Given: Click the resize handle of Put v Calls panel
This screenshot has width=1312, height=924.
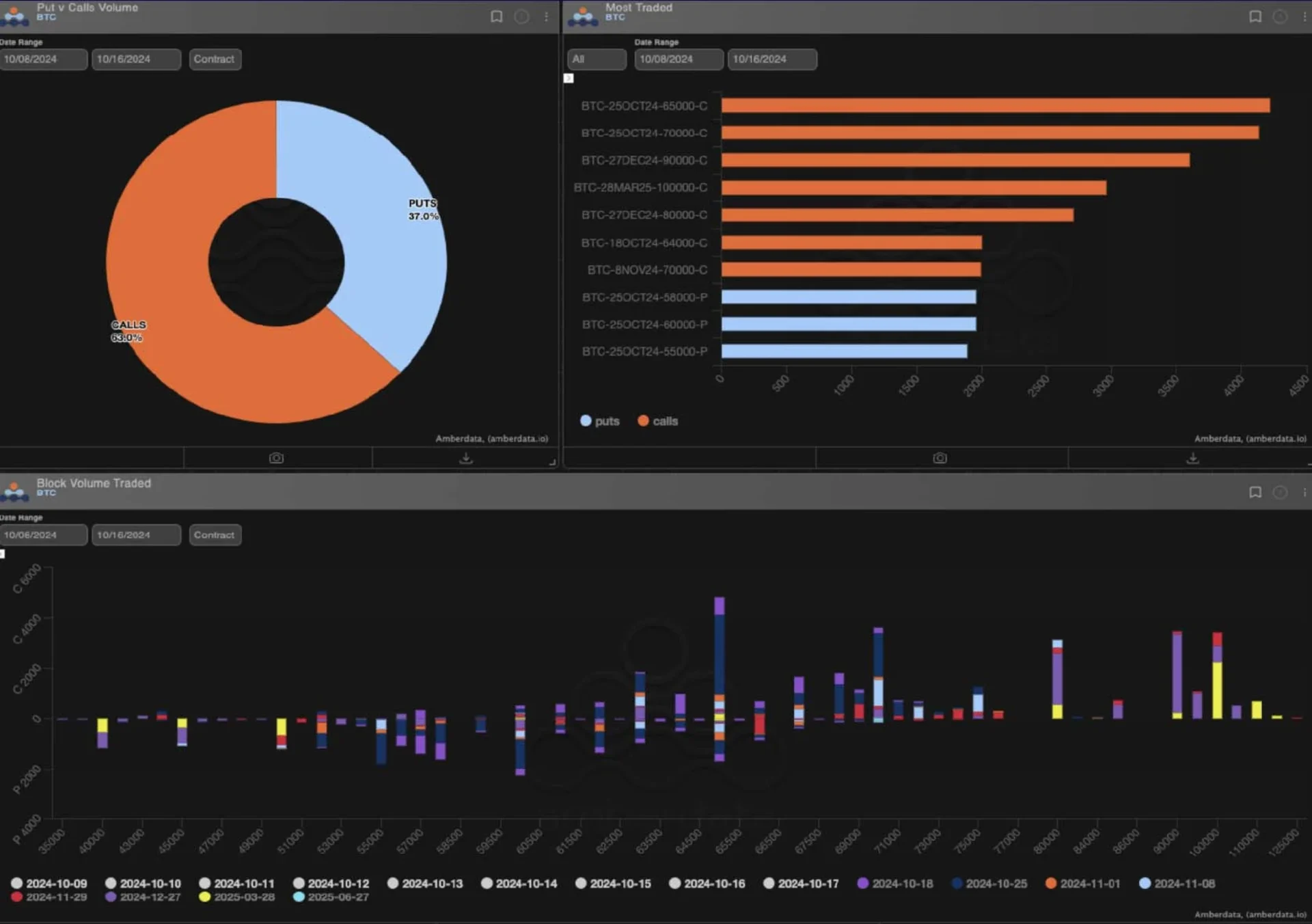Looking at the screenshot, I should (x=552, y=463).
